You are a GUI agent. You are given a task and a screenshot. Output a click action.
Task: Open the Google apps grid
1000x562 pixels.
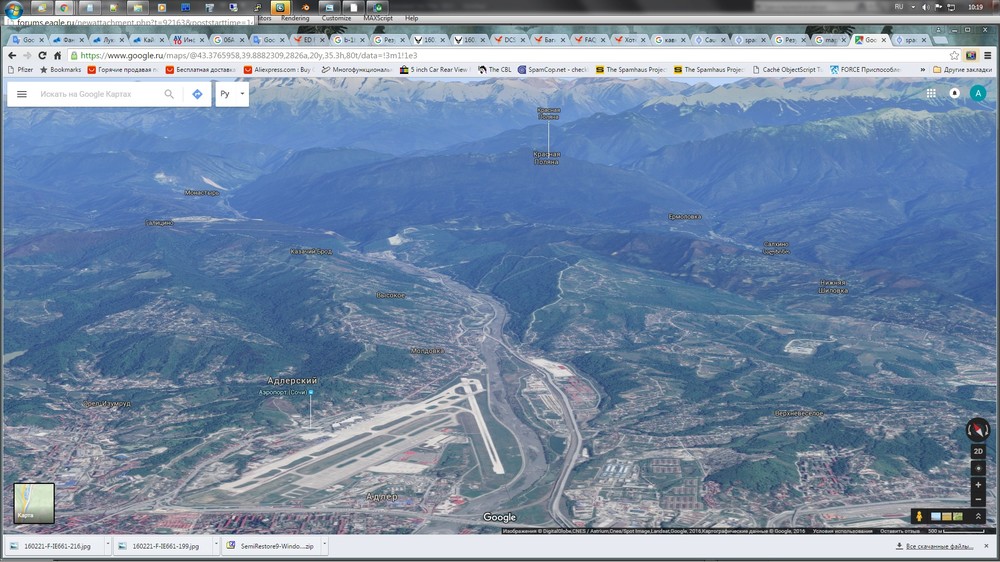pos(931,93)
